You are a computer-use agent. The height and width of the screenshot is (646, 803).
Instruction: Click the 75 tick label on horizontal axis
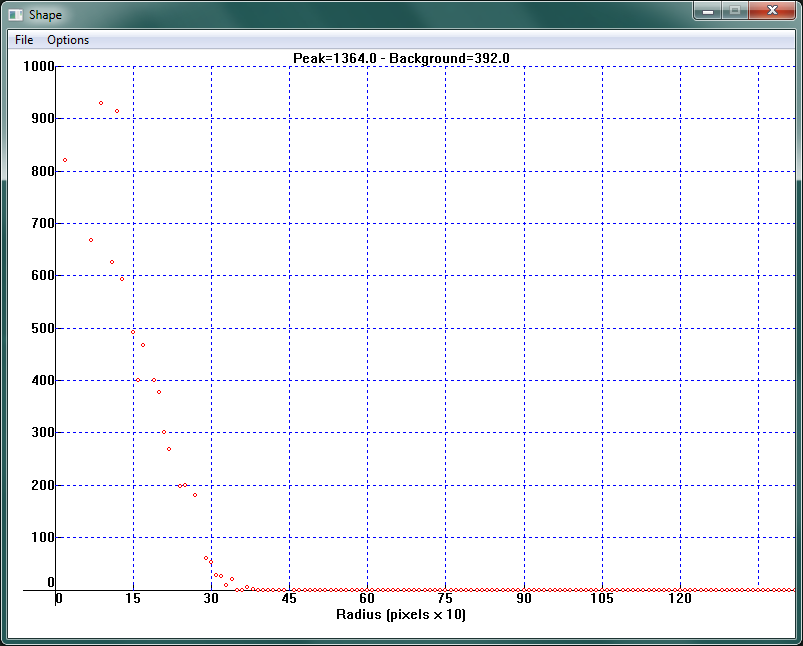446,599
